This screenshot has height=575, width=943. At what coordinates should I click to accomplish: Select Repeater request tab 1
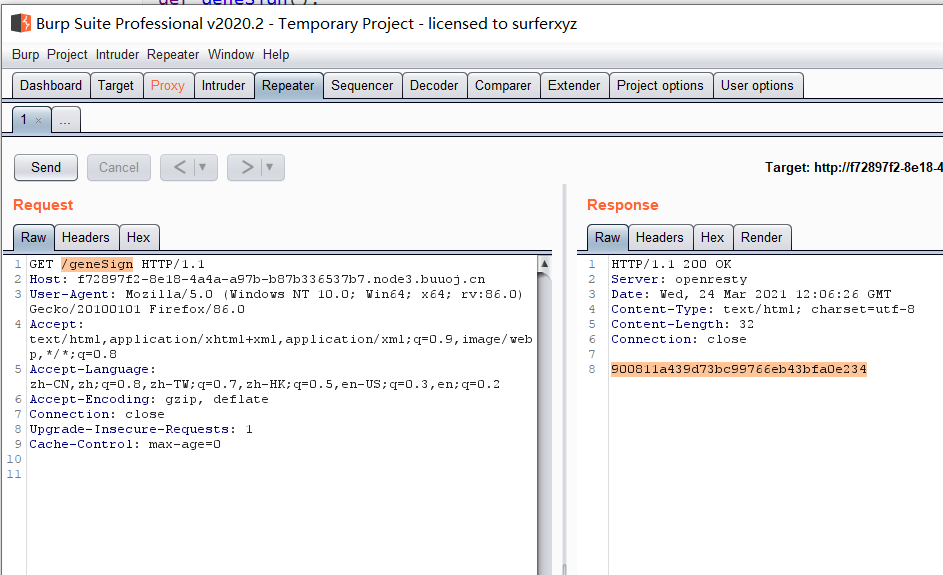(24, 120)
